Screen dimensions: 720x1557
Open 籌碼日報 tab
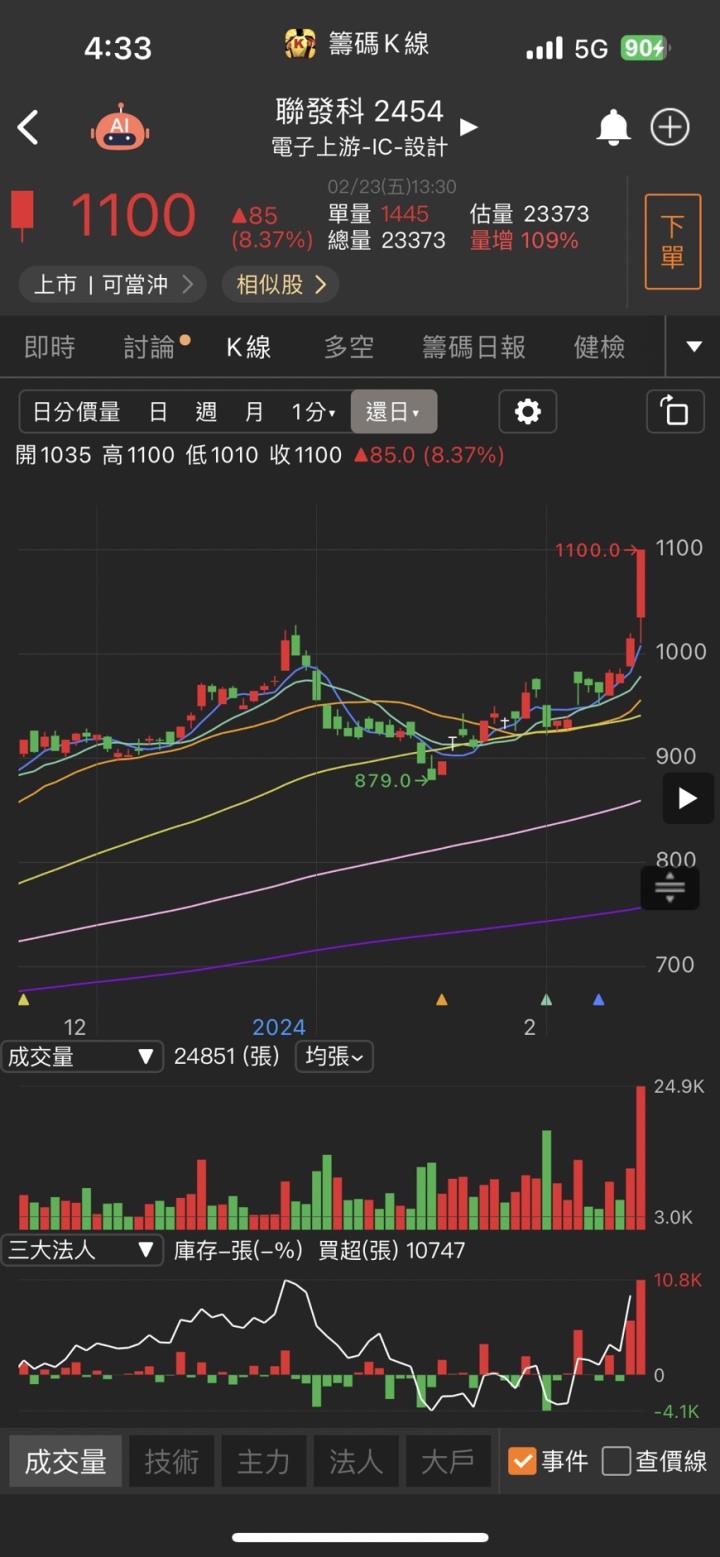pyautogui.click(x=474, y=347)
